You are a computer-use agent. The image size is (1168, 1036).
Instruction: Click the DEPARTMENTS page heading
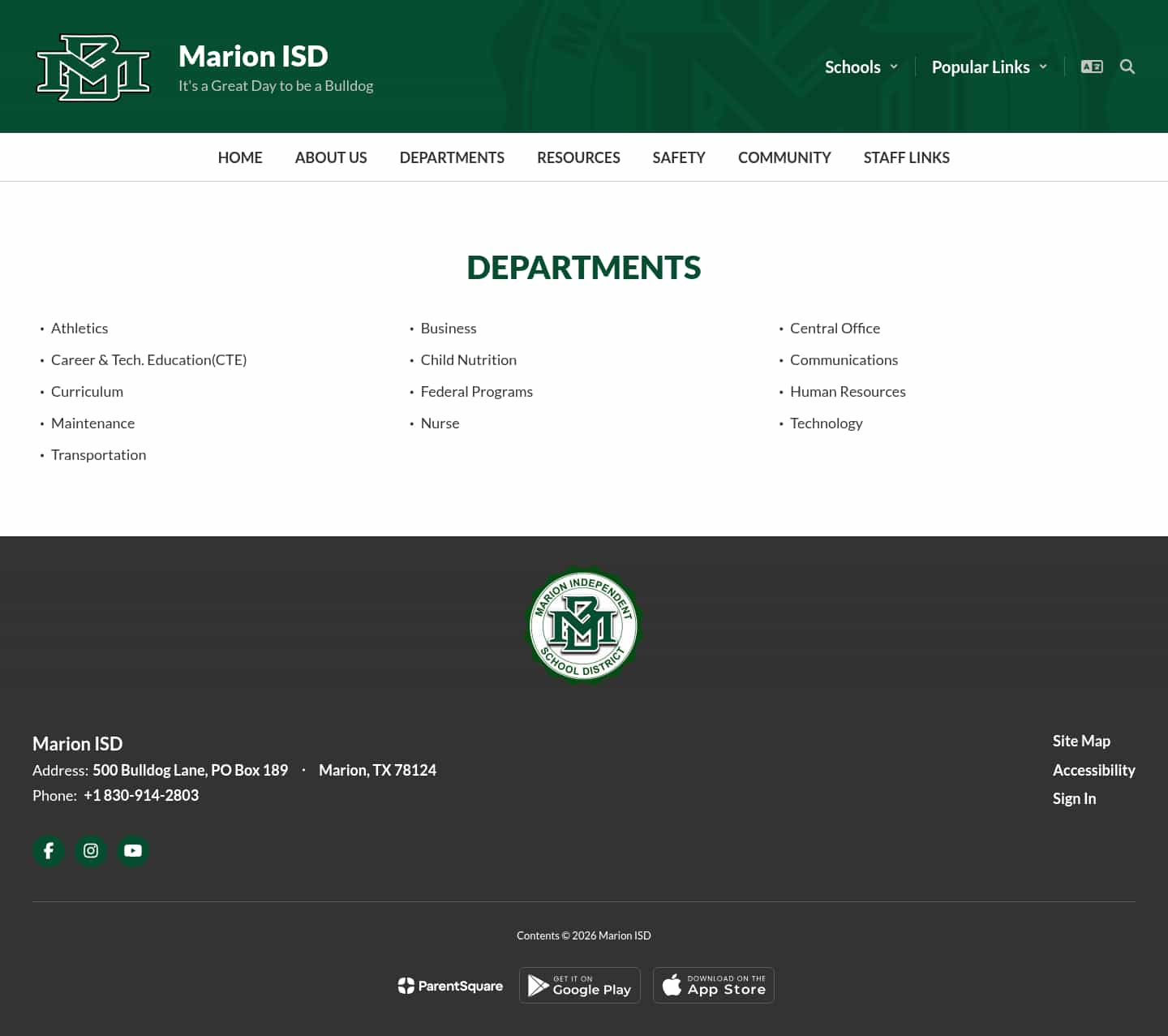coord(584,267)
